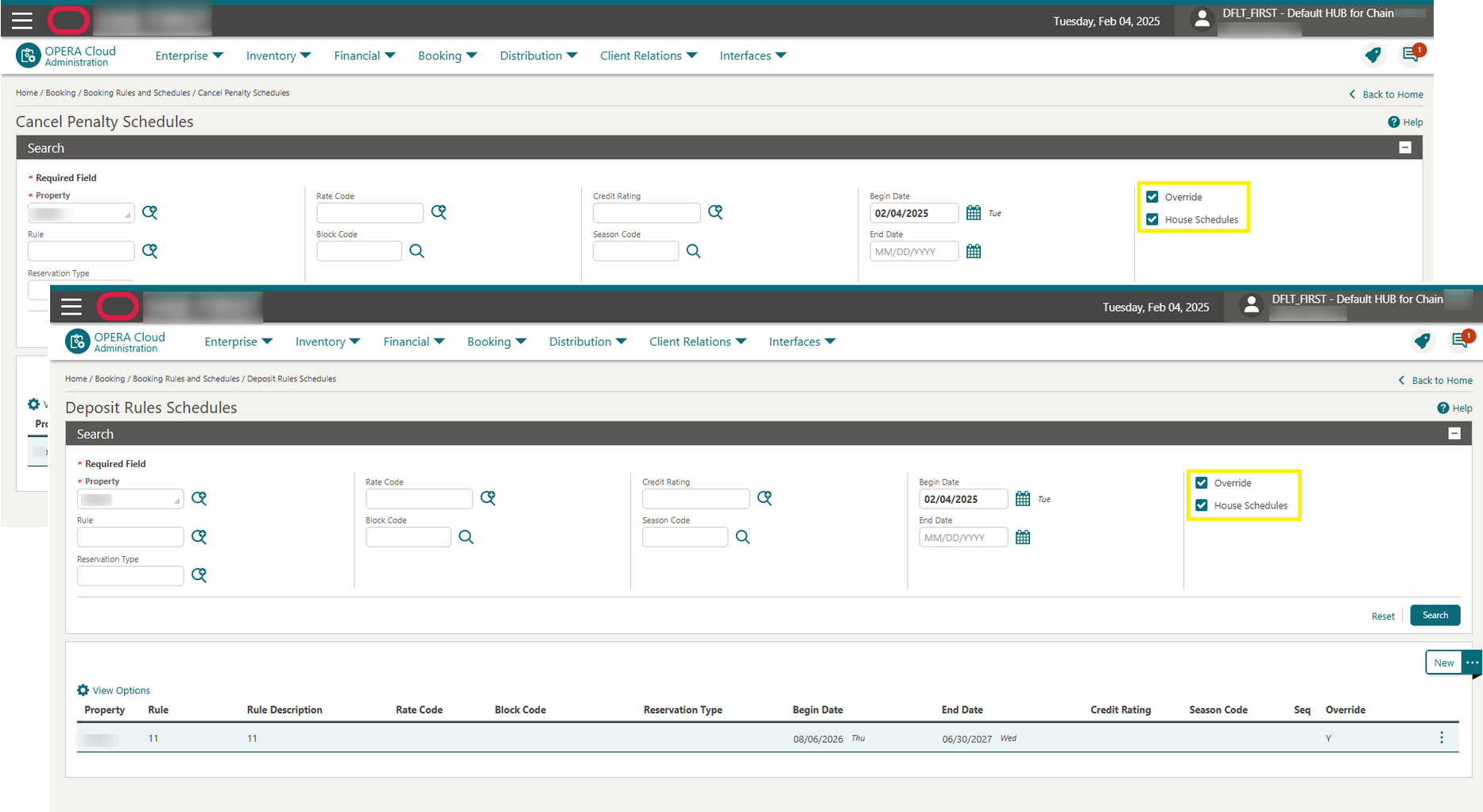Screen dimensions: 1483x812
Task: Open End Date calendar in Deposit Rules search
Action: click(1023, 537)
